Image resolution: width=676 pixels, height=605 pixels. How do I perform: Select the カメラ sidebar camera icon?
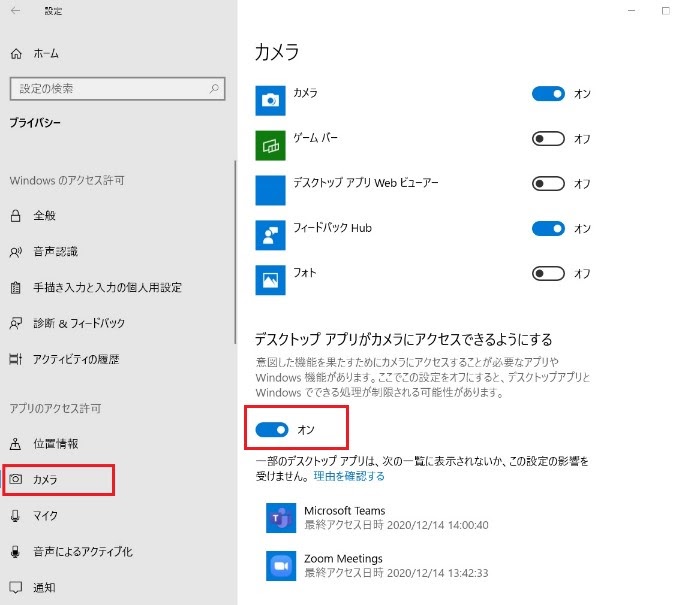16,479
